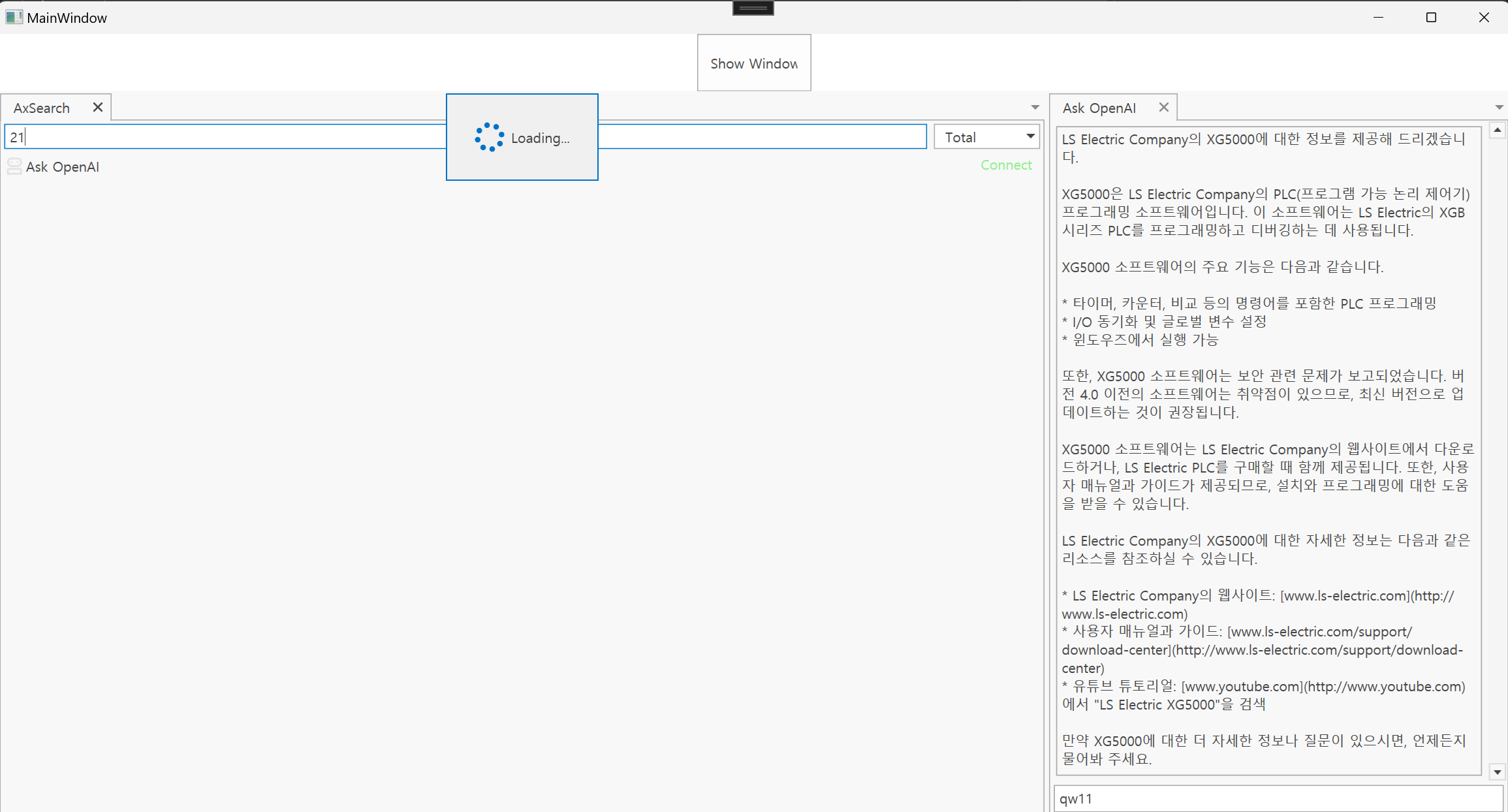Open the Total combo box

coord(986,137)
